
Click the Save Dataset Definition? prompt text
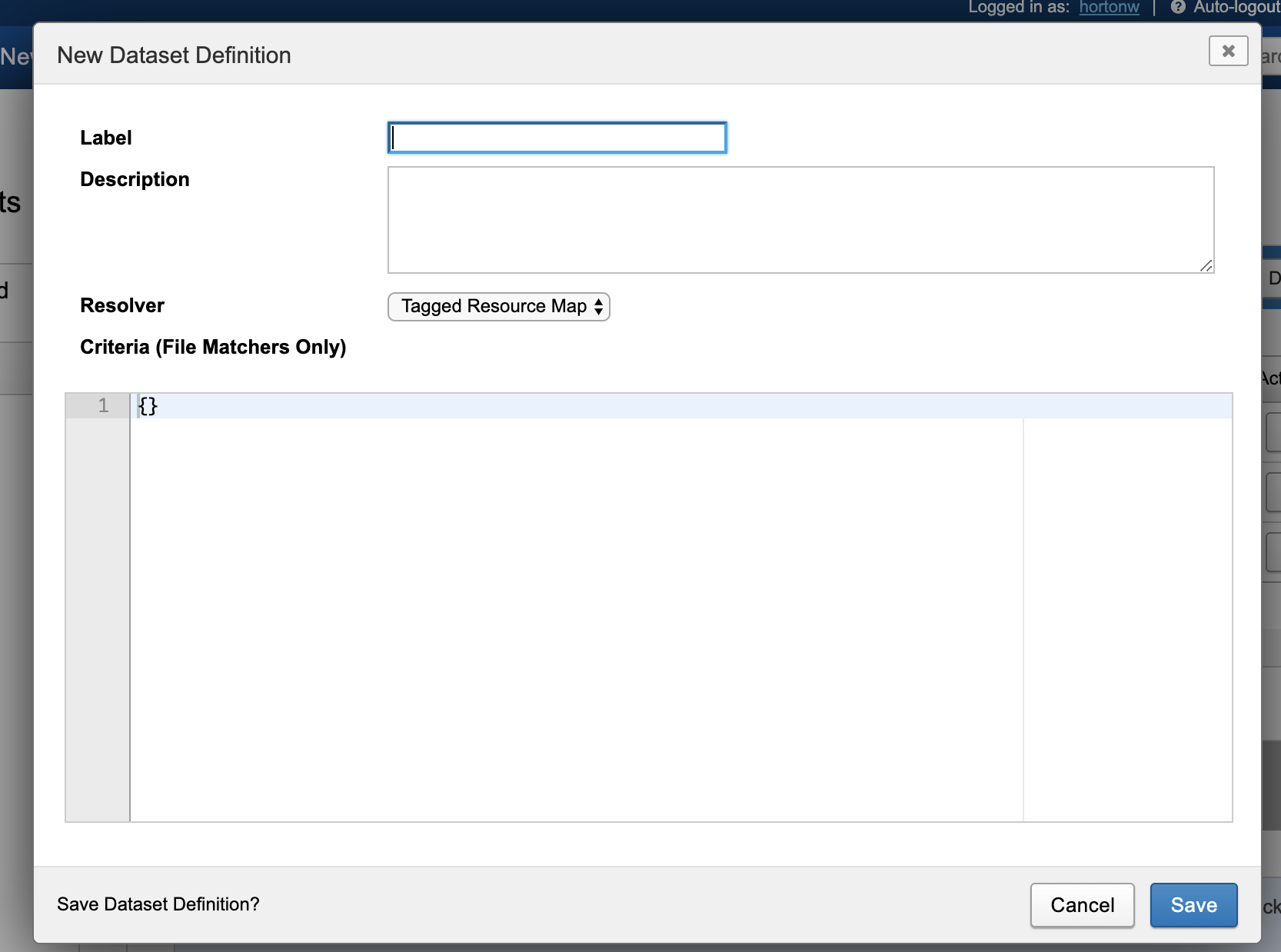point(158,904)
